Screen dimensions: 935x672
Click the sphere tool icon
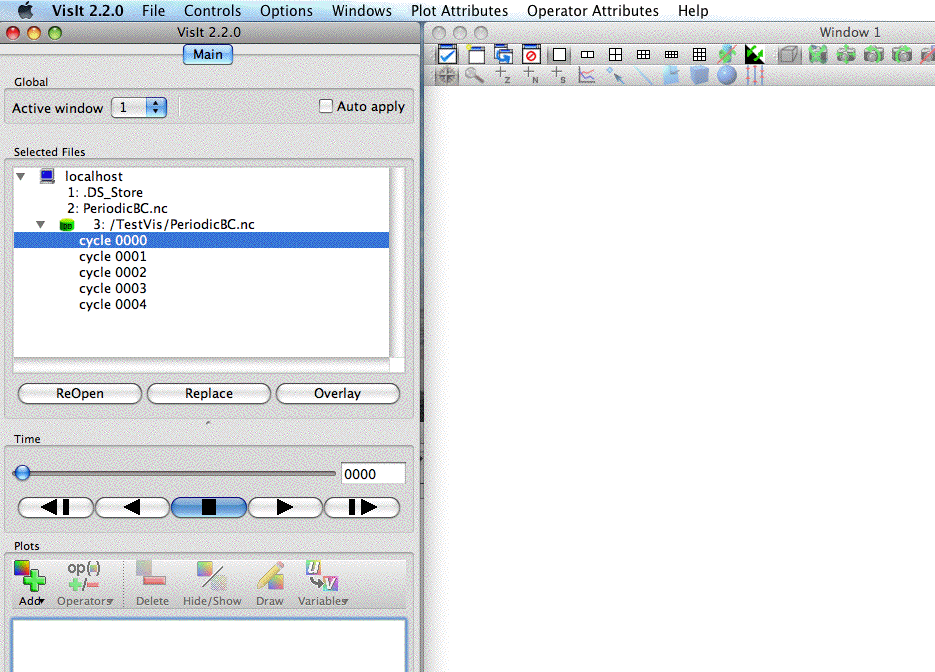point(727,75)
